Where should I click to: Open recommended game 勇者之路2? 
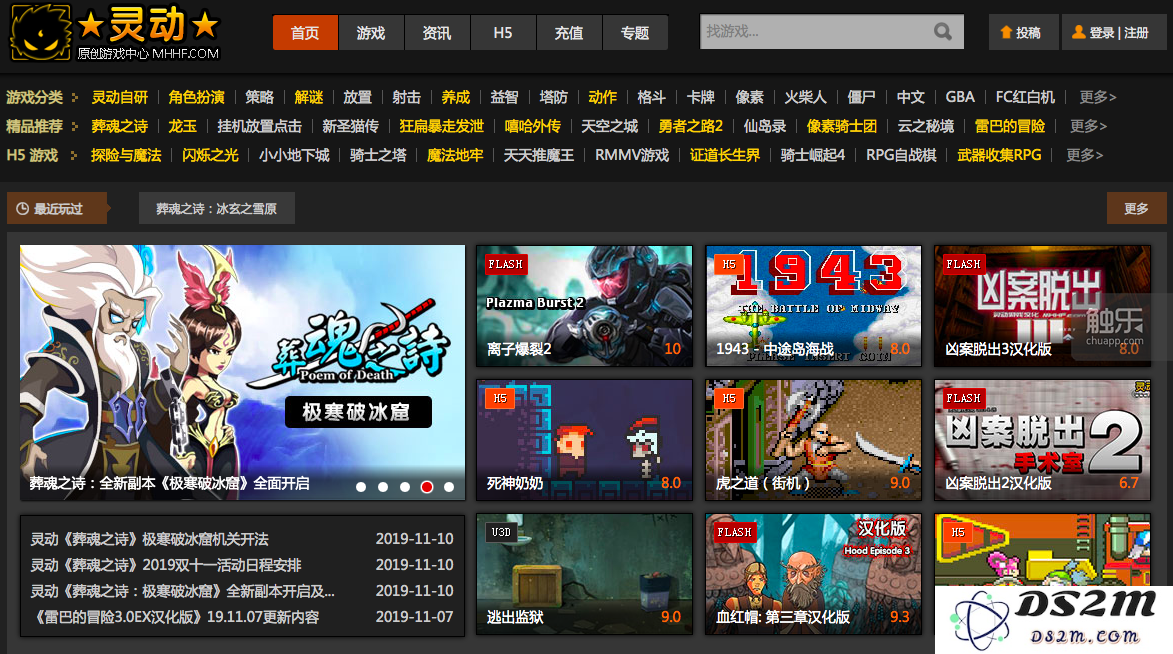point(690,126)
